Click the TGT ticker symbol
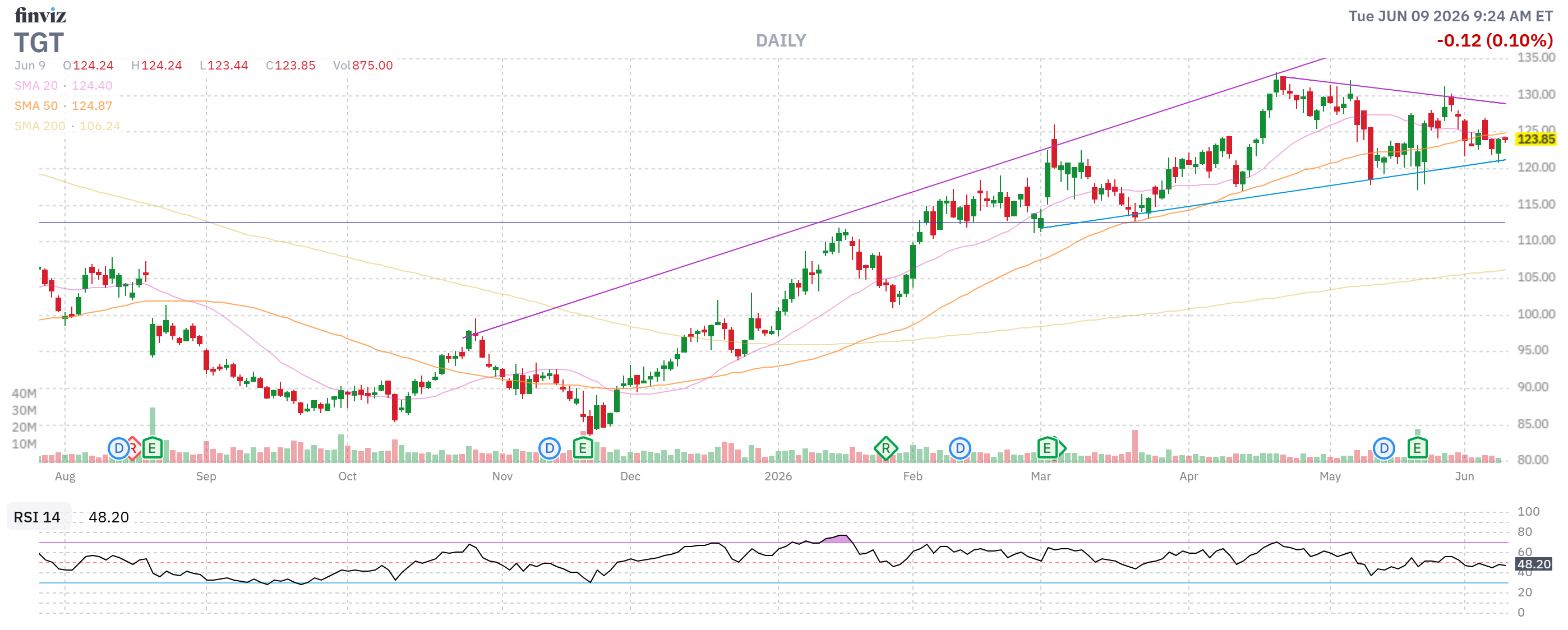Viewport: 1568px width, 630px height. click(39, 43)
